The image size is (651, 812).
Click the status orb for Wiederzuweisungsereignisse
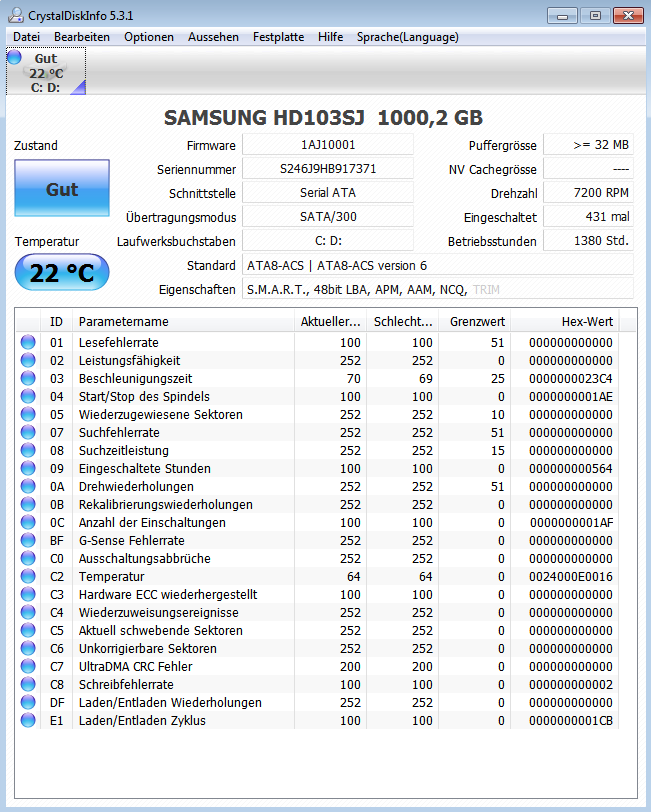pyautogui.click(x=28, y=612)
